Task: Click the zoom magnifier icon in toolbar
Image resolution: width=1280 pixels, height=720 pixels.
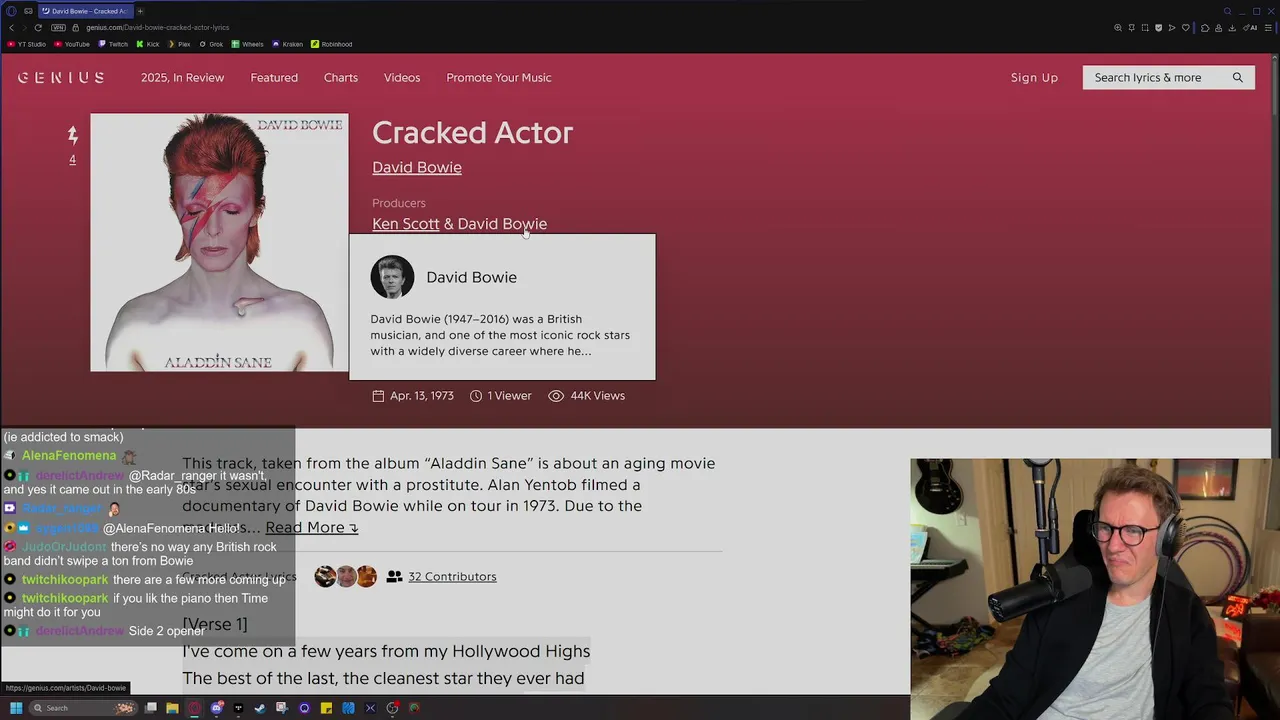Action: point(1118,28)
